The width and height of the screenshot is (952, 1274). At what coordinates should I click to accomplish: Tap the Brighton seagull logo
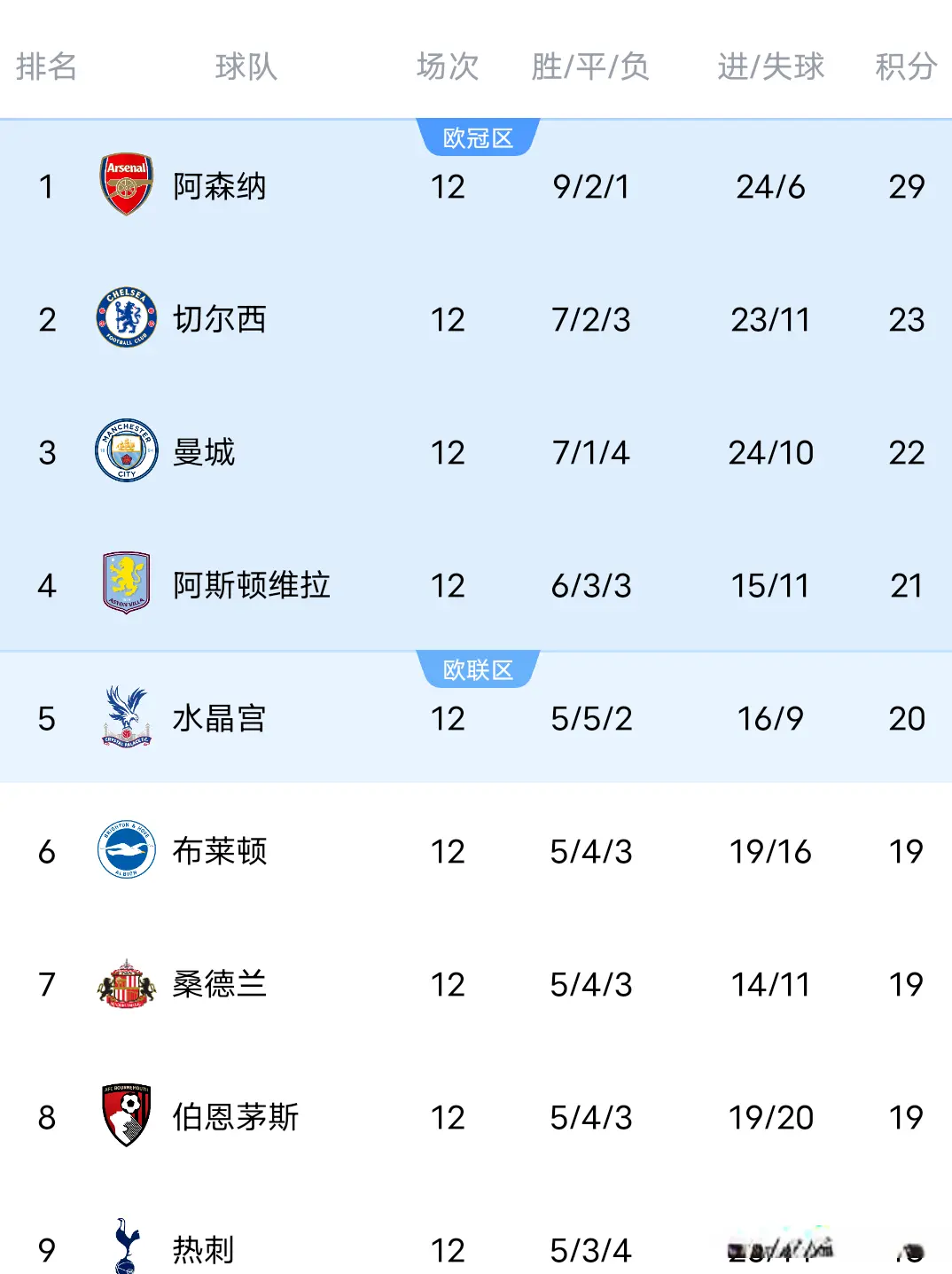click(x=127, y=849)
